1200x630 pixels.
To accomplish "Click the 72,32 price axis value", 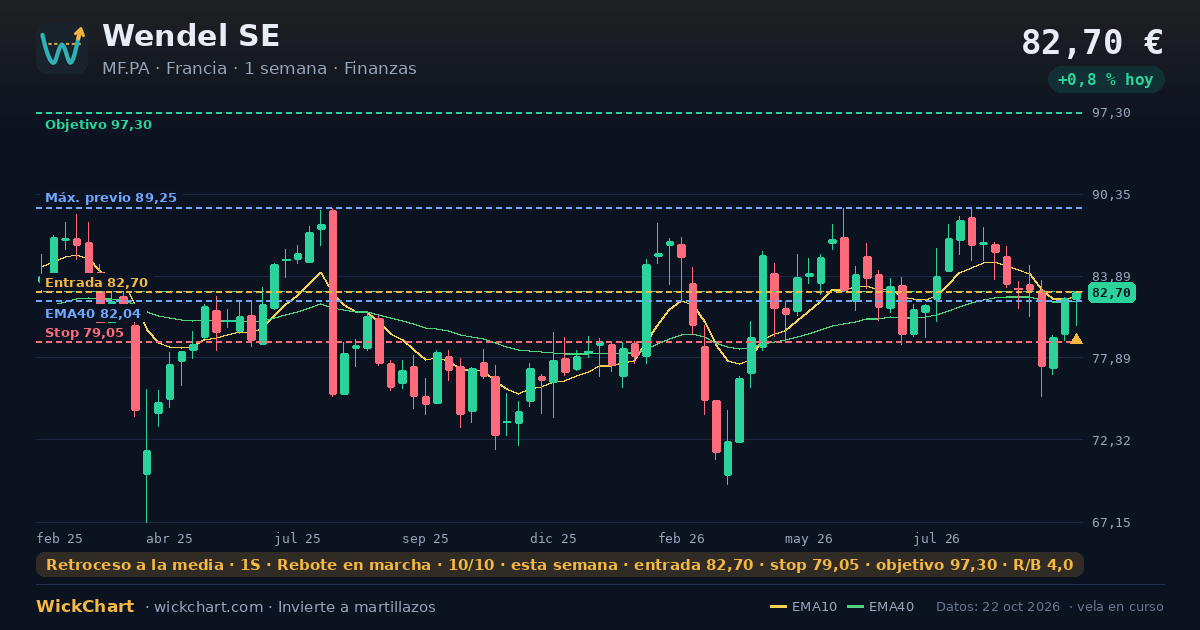I will click(x=1111, y=441).
